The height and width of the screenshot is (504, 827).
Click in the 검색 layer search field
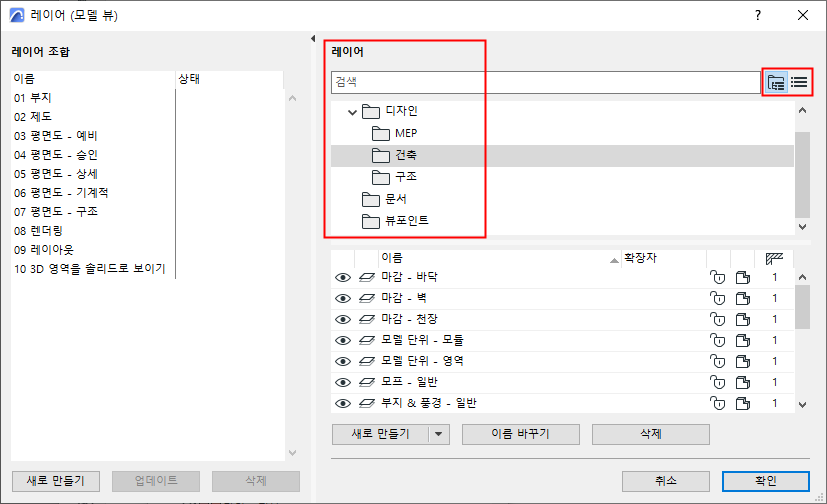[x=545, y=82]
